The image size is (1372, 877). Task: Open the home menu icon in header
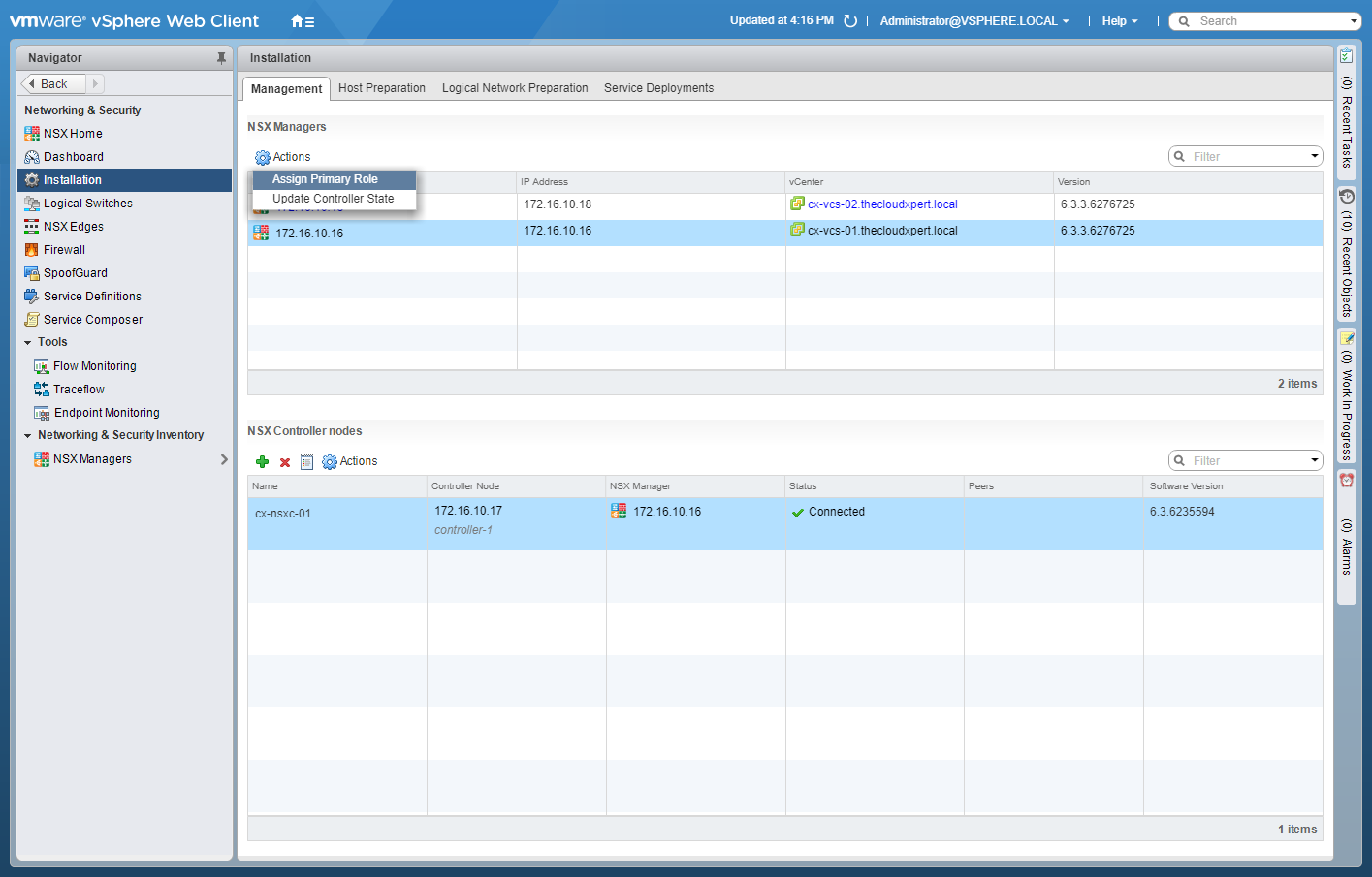(302, 21)
